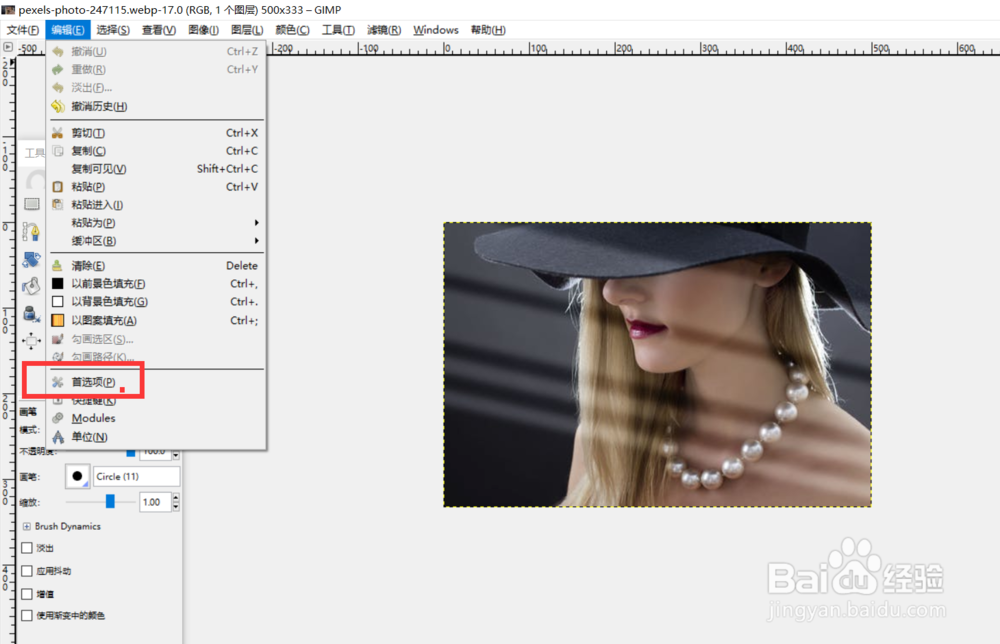
Task: Enable 使用渐变中的颜色 (use gradient color) checkbox
Action: (x=27, y=615)
